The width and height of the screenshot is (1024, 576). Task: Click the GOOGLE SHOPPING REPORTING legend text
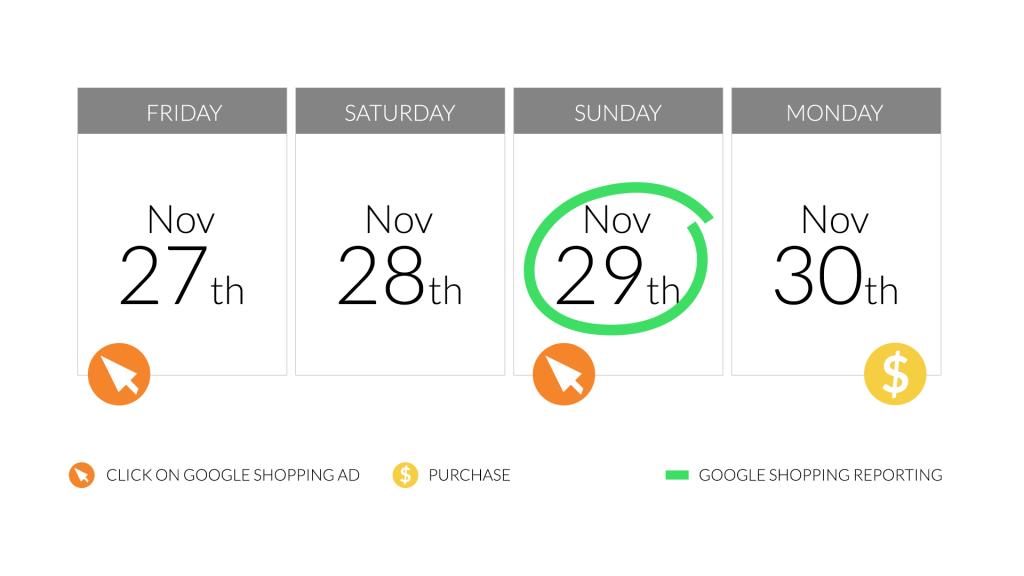click(x=820, y=475)
